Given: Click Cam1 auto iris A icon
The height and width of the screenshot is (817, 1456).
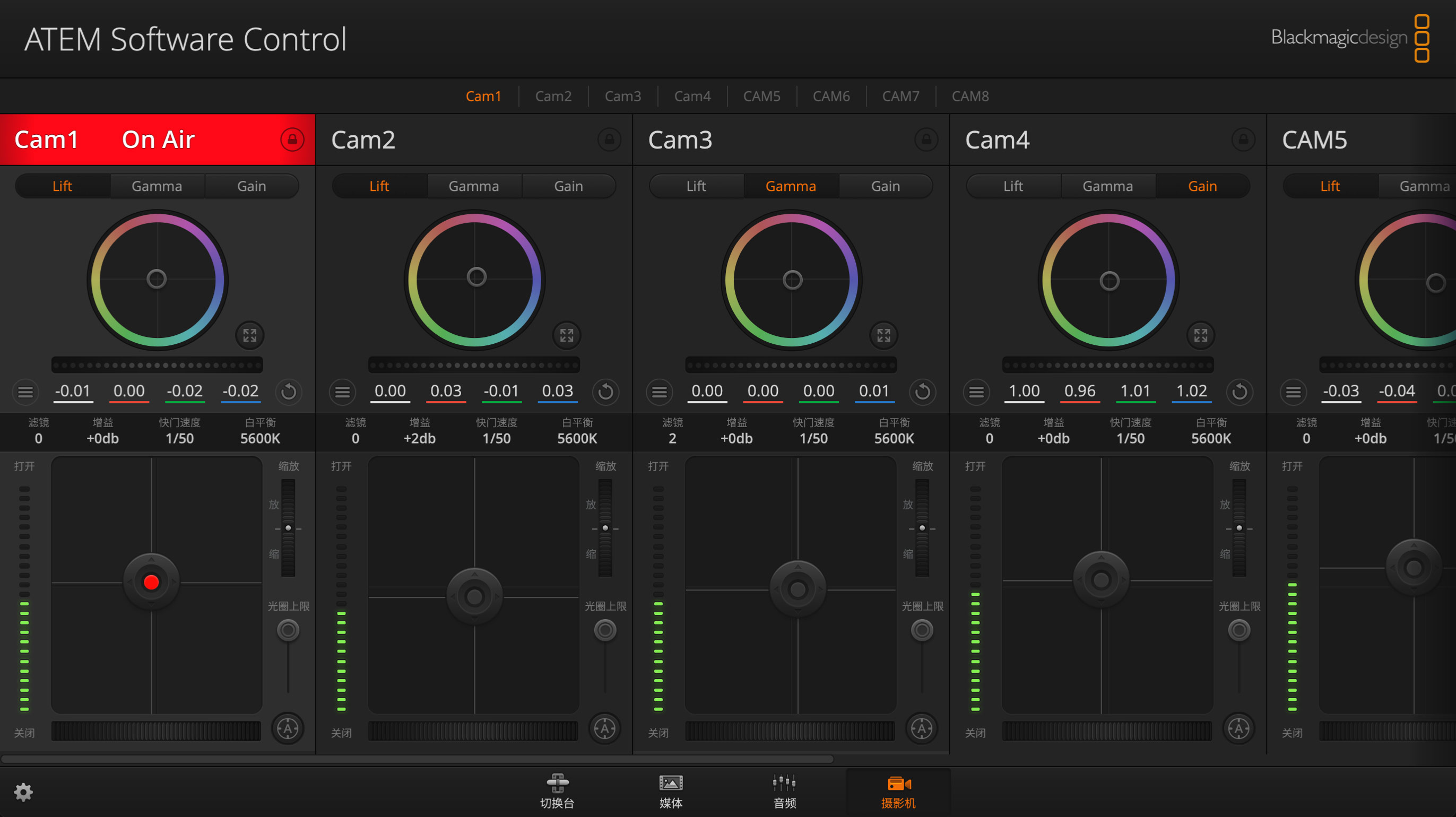Looking at the screenshot, I should click(288, 728).
